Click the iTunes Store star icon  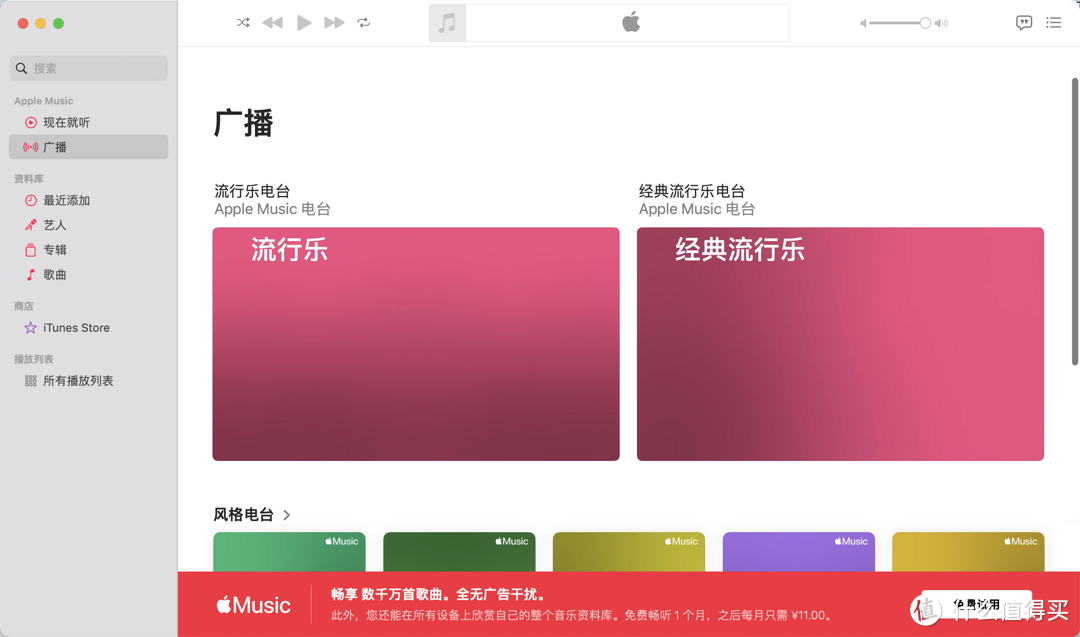pyautogui.click(x=30, y=328)
